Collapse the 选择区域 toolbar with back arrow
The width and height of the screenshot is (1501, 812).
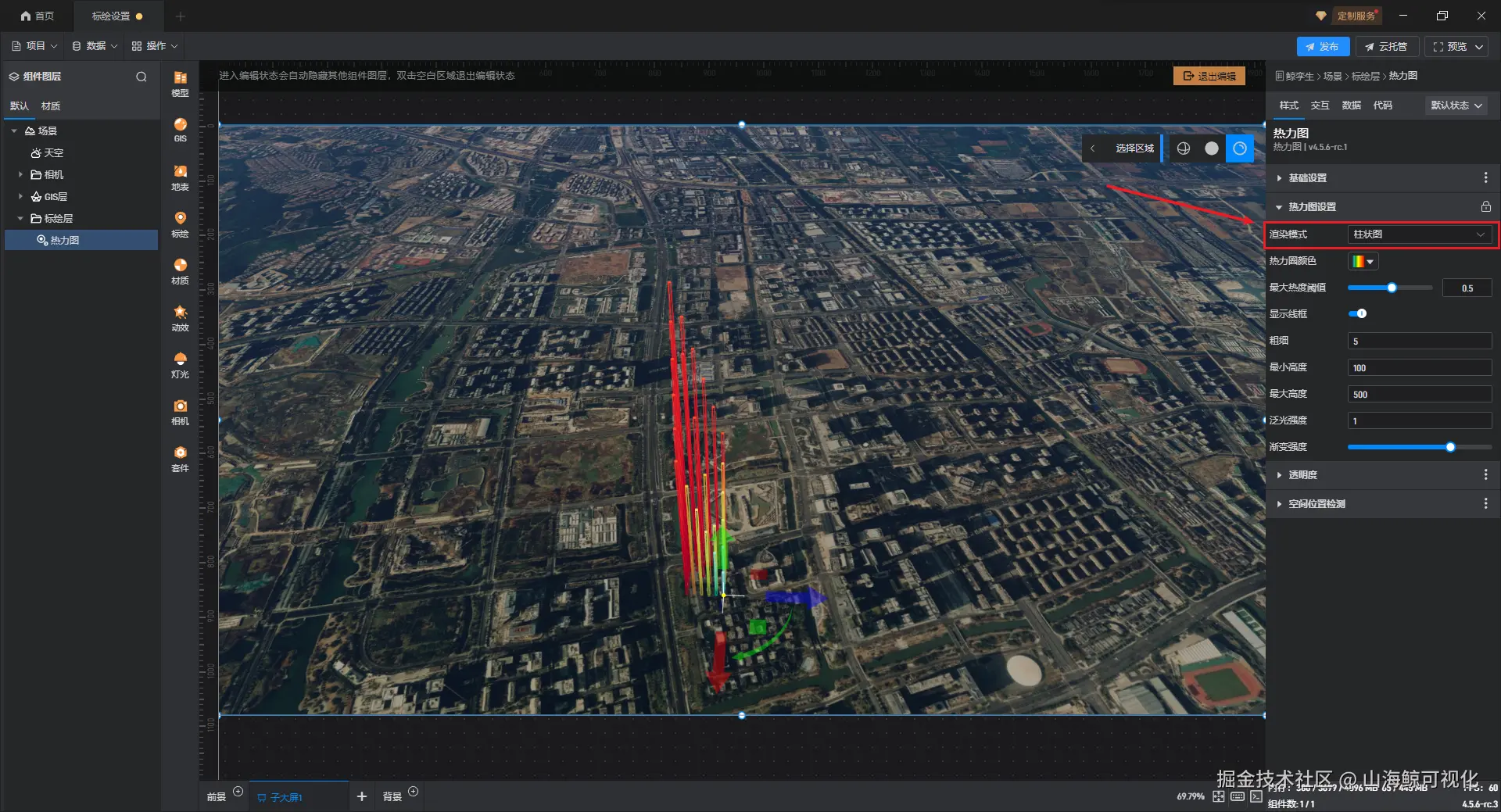(x=1092, y=148)
